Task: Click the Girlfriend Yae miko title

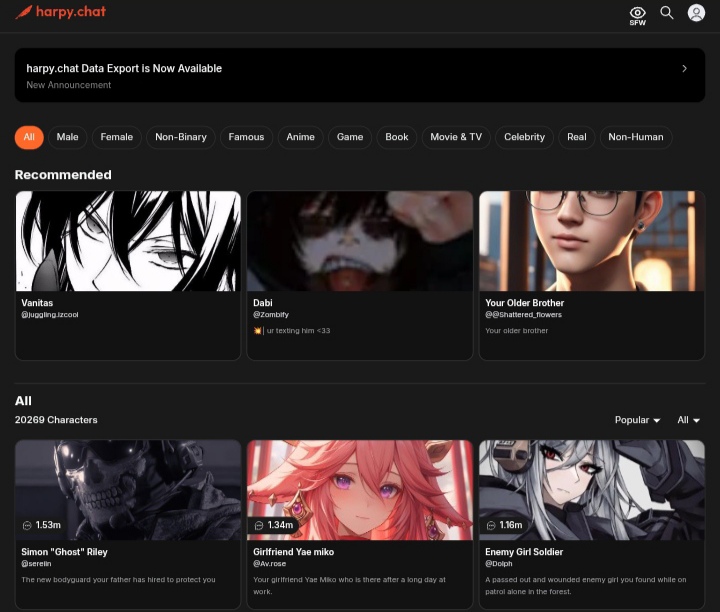Action: [293, 552]
